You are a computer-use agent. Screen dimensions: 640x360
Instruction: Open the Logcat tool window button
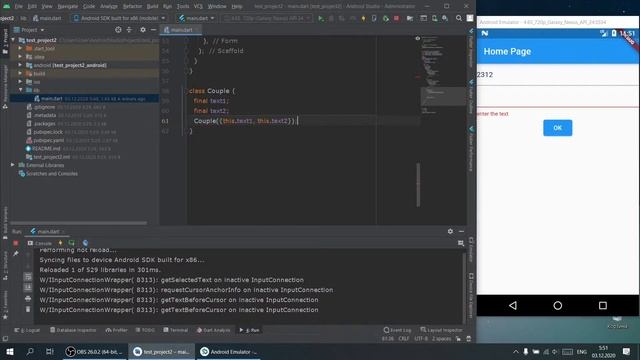click(27, 330)
